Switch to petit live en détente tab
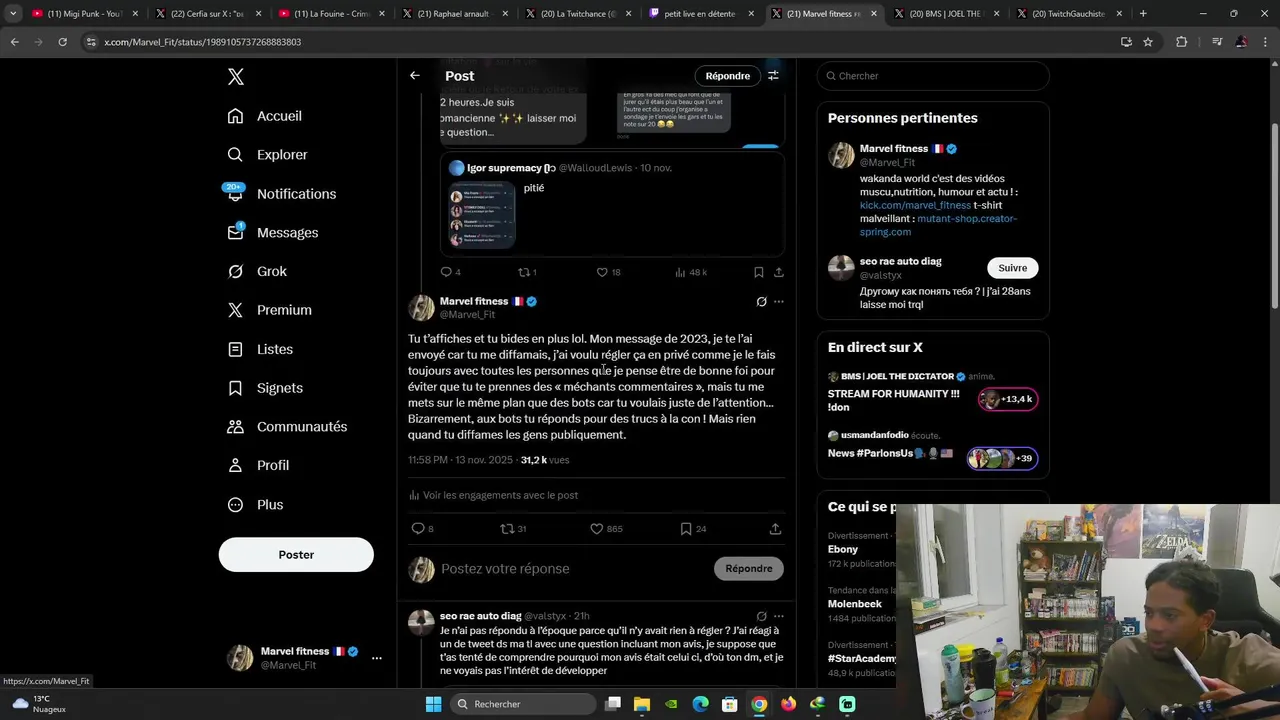1280x720 pixels. (700, 14)
